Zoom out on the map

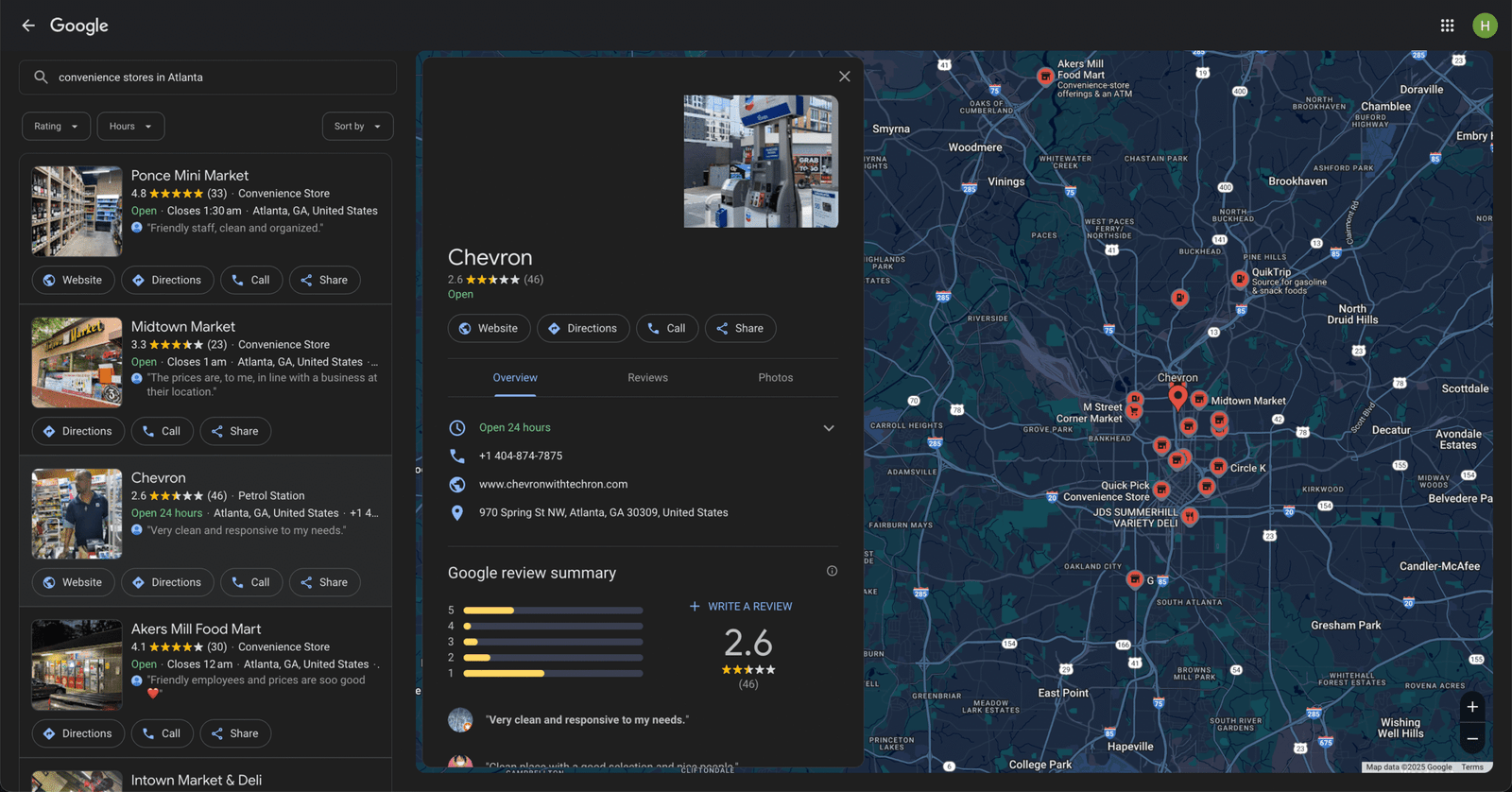pos(1472,739)
